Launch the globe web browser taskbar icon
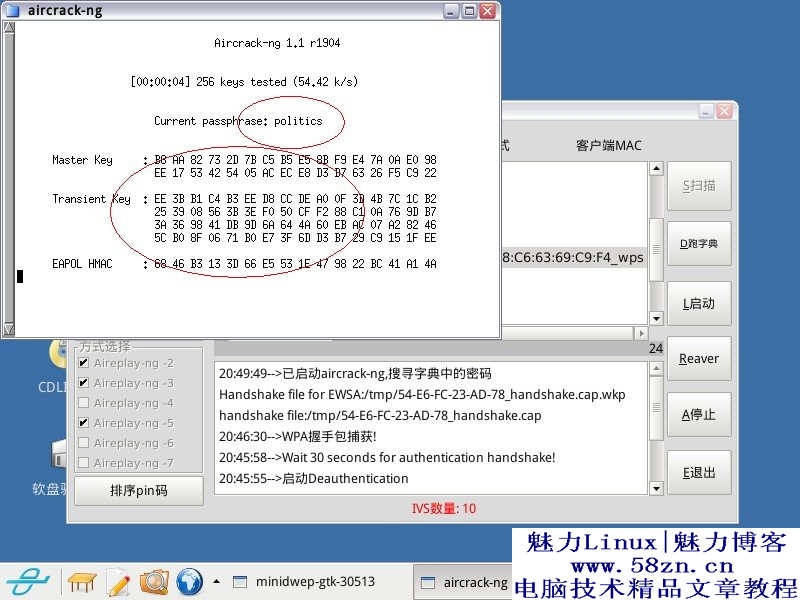Screen dimensions: 800x600 tap(189, 582)
